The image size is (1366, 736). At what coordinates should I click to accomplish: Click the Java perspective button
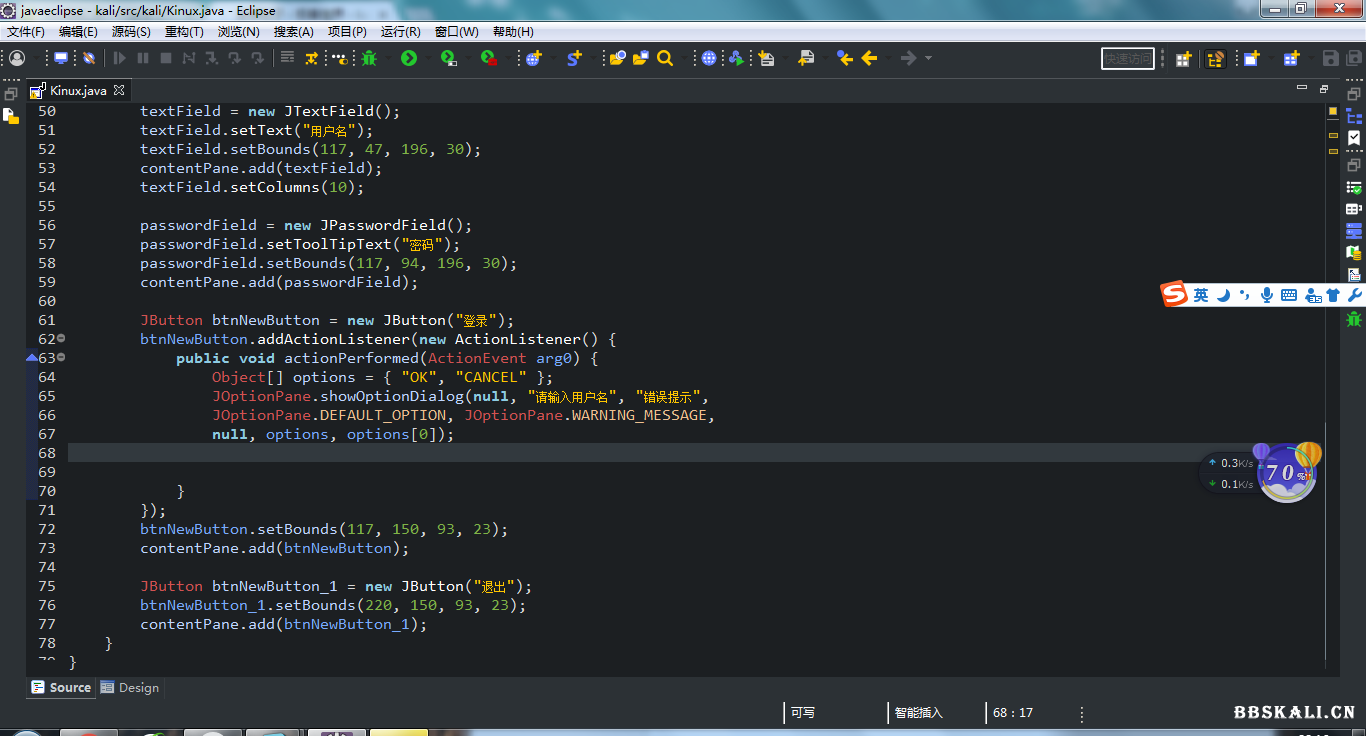click(1215, 59)
